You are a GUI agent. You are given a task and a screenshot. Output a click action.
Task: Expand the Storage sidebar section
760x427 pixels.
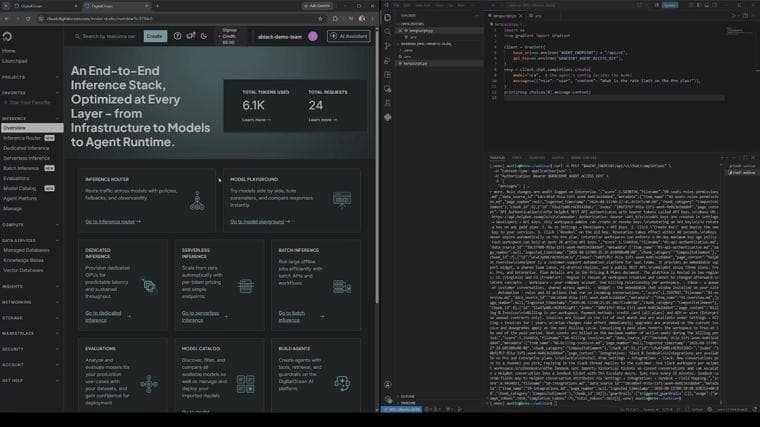pos(31,318)
